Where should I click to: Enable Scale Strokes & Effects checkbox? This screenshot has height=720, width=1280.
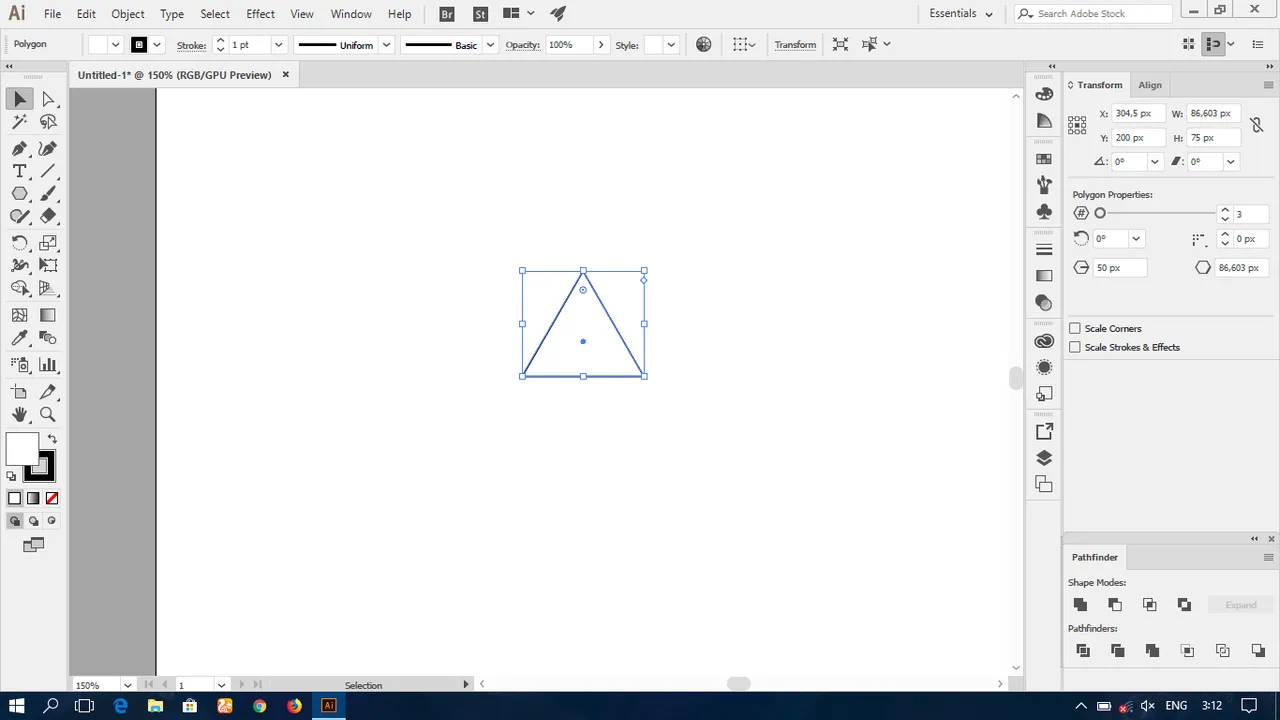click(x=1075, y=347)
